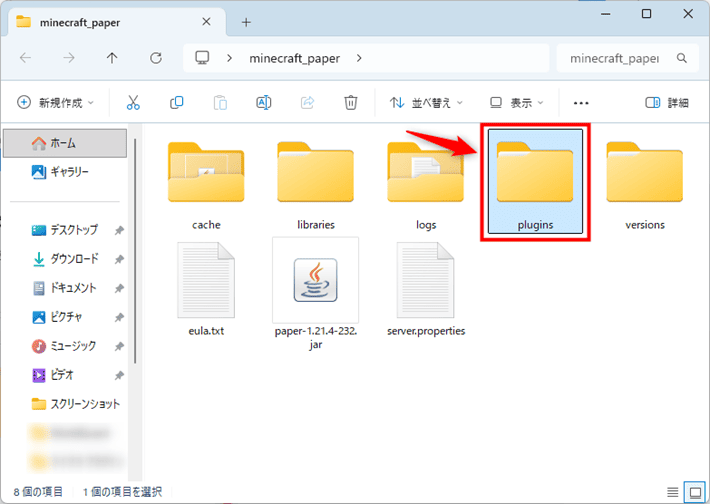Viewport: 710px width, 504px height.
Task: Open スクリーンショット folder in sidebar
Action: 76,404
